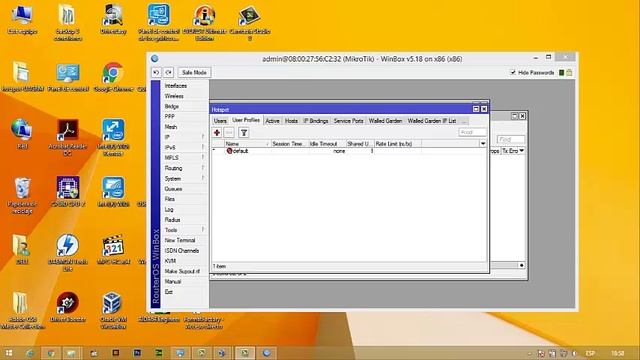
Task: Click the clock in the system tray
Action: pos(618,353)
